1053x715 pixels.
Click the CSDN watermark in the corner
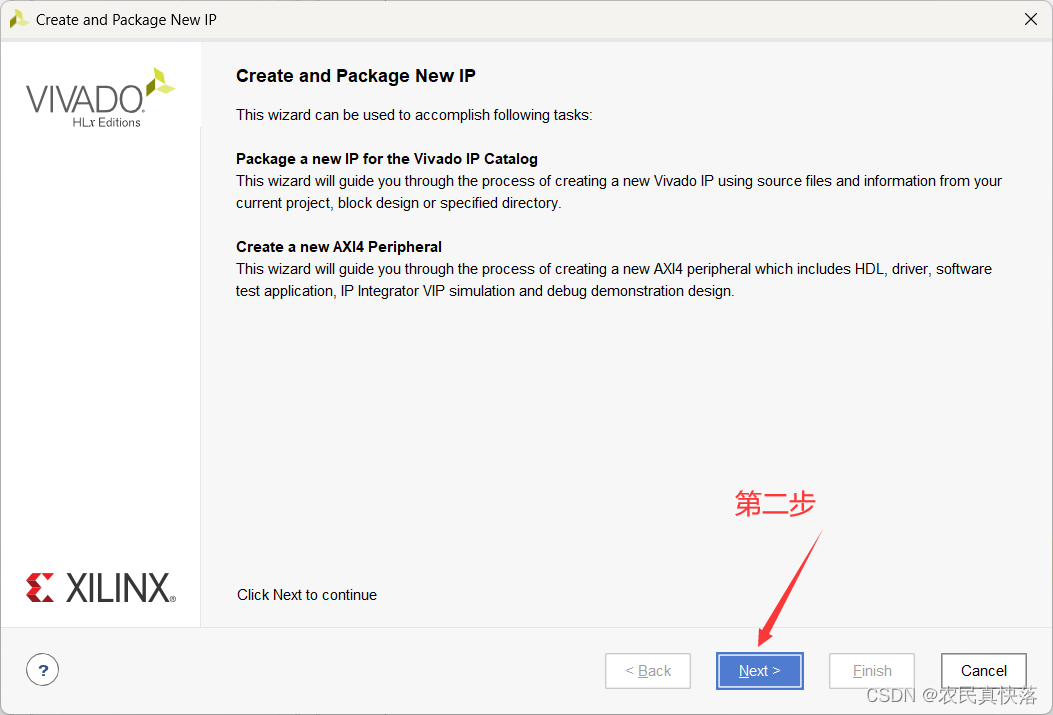pyautogui.click(x=950, y=696)
